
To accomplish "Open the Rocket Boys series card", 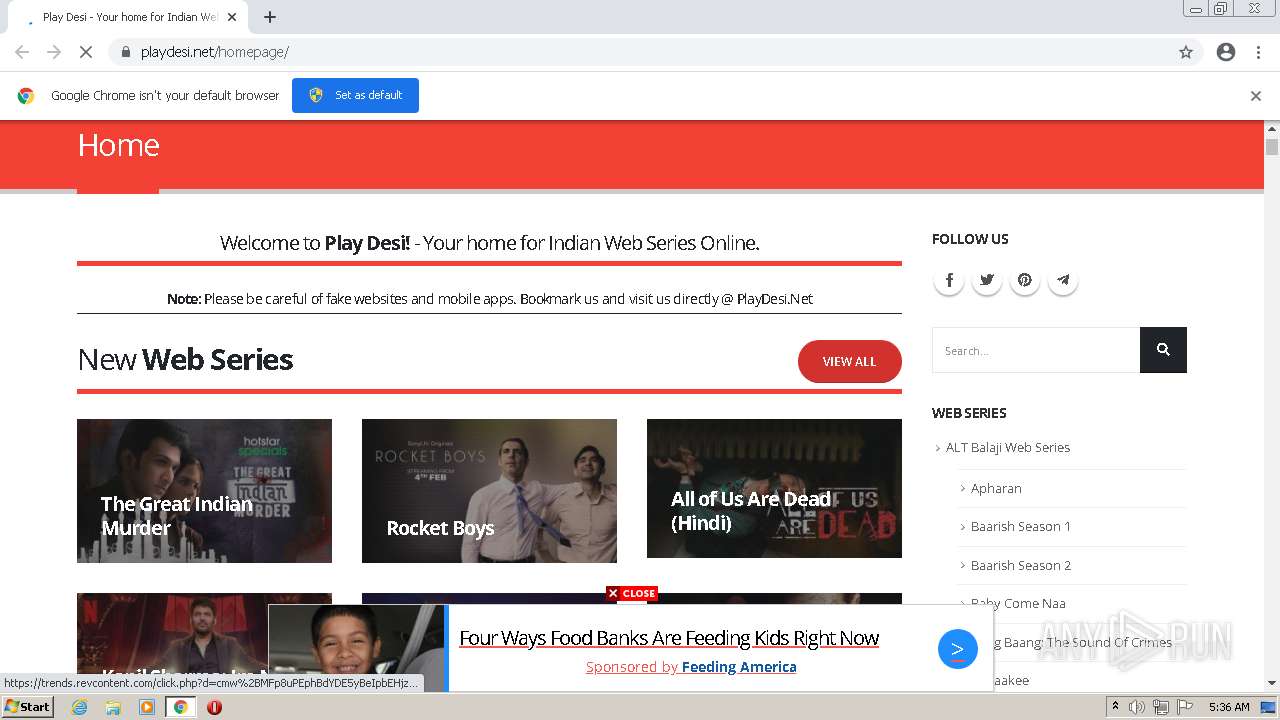I will (489, 490).
